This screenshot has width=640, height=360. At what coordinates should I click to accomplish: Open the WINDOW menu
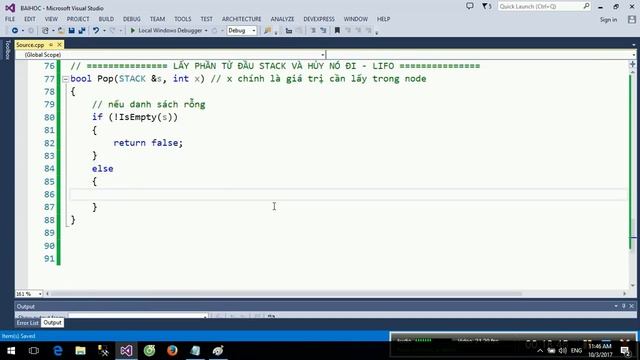click(x=356, y=19)
